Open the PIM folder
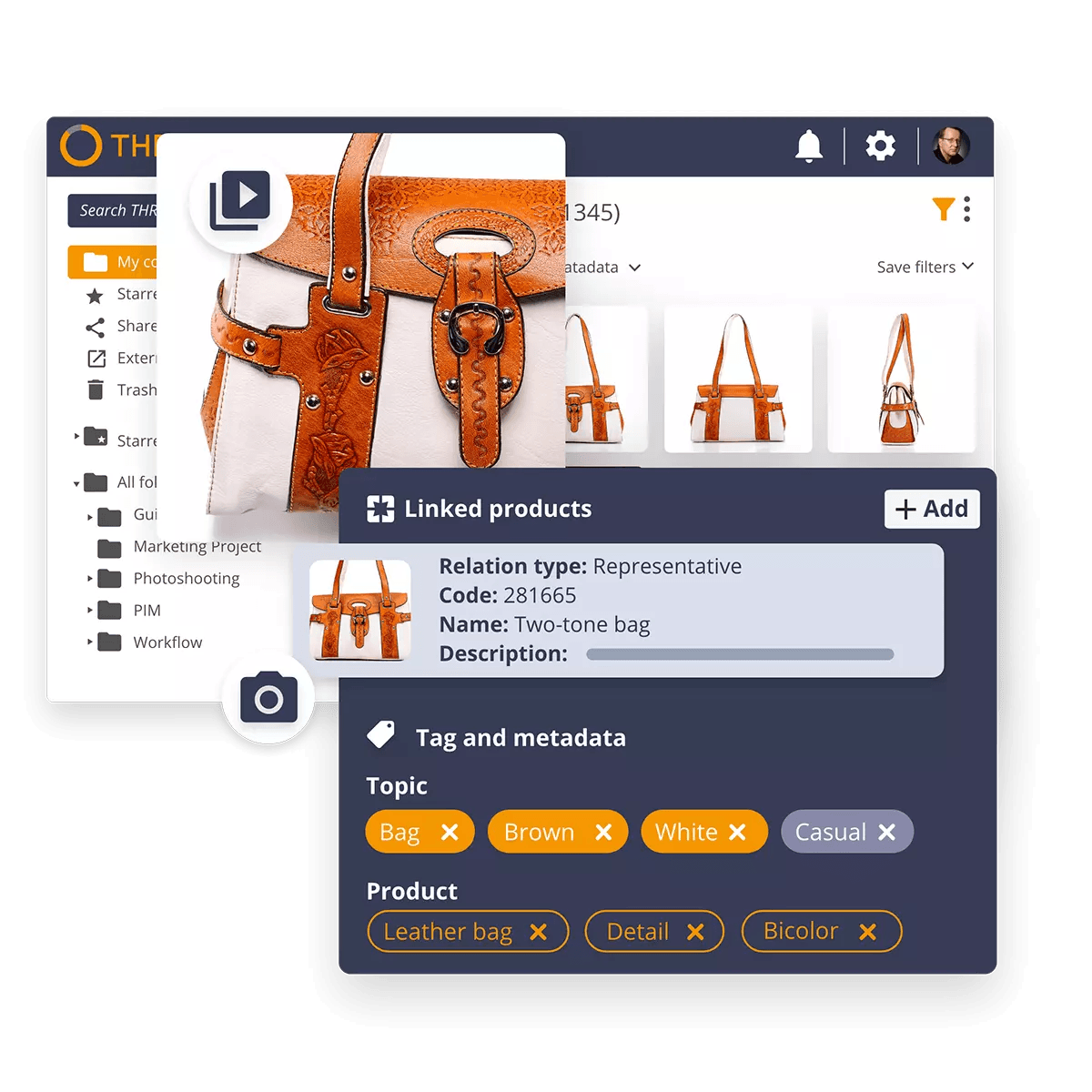This screenshot has width=1092, height=1092. (147, 611)
